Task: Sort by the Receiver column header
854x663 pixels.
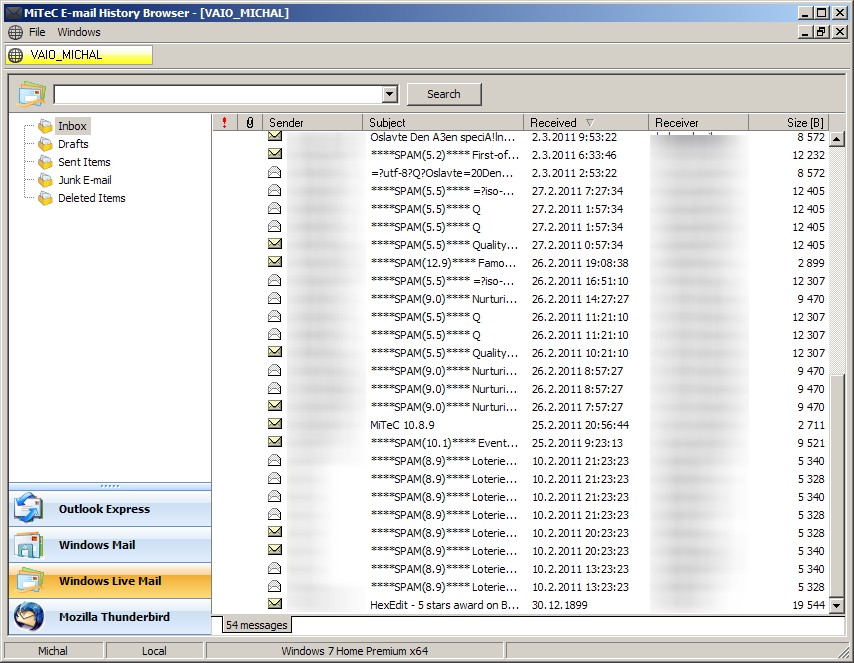Action: [x=698, y=123]
